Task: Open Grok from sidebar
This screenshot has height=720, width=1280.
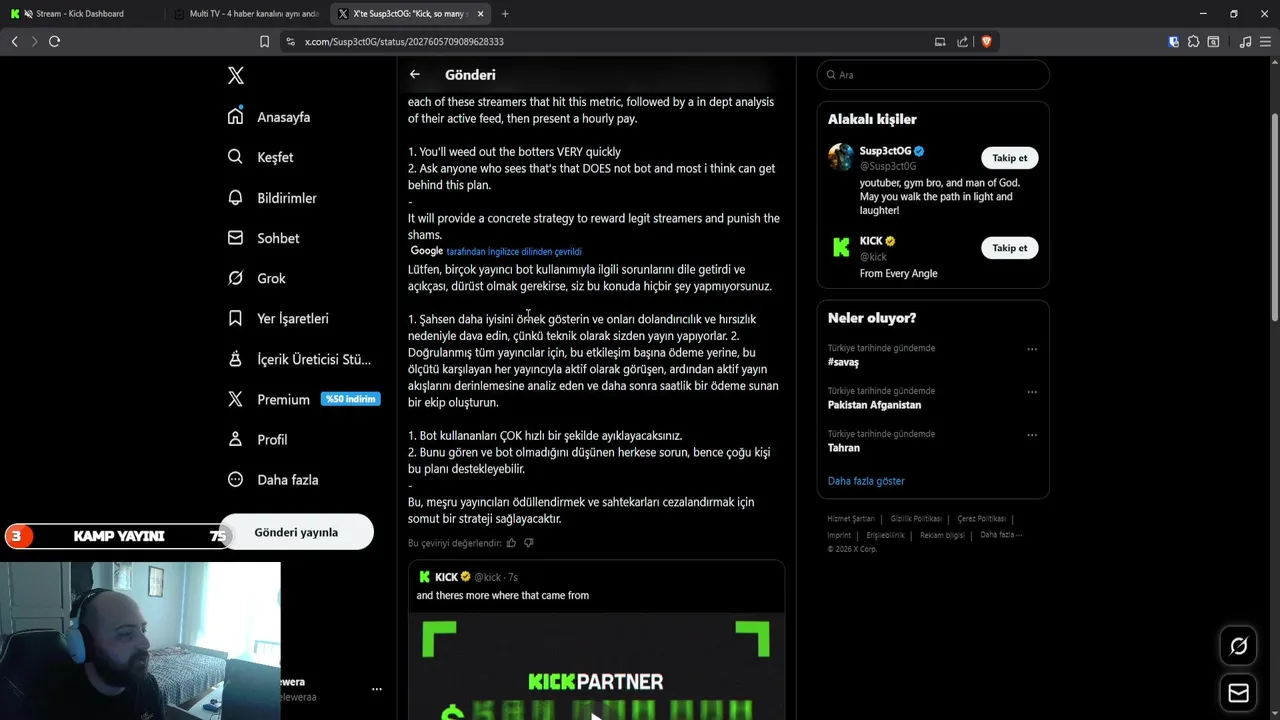Action: (256, 278)
